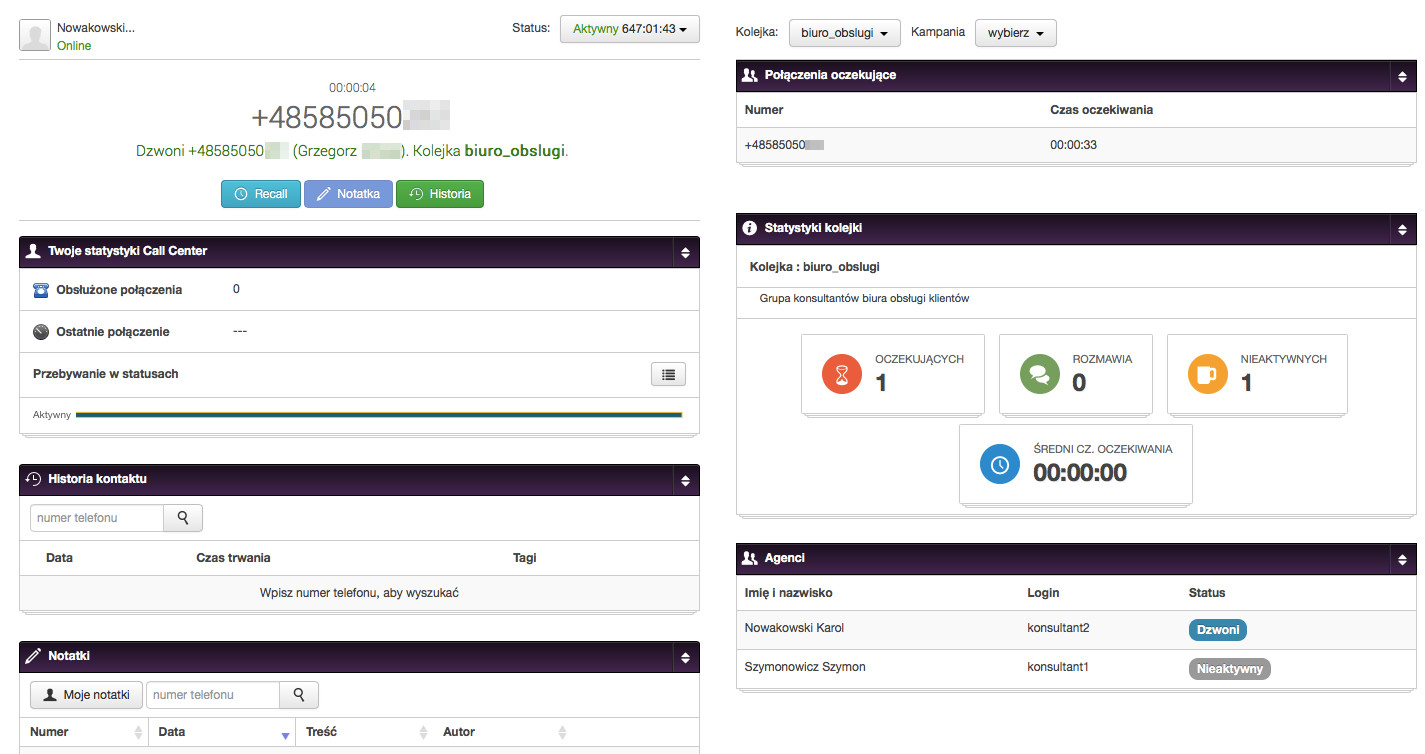Collapse the Połączenia oczekujące panel

1401,76
